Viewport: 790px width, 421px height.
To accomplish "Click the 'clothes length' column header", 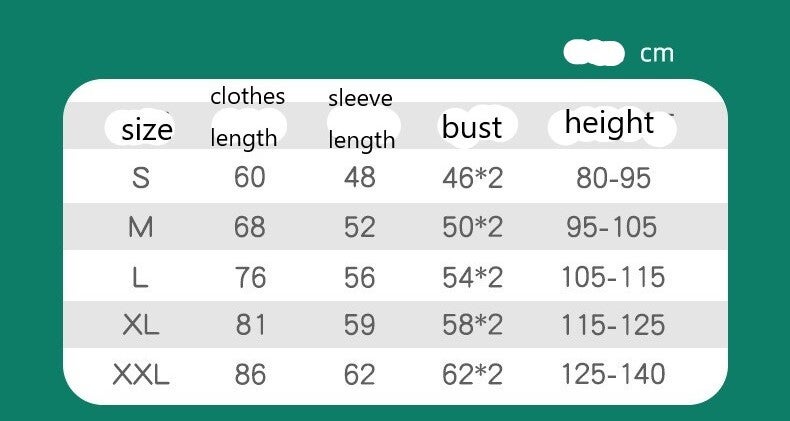I will pos(248,117).
